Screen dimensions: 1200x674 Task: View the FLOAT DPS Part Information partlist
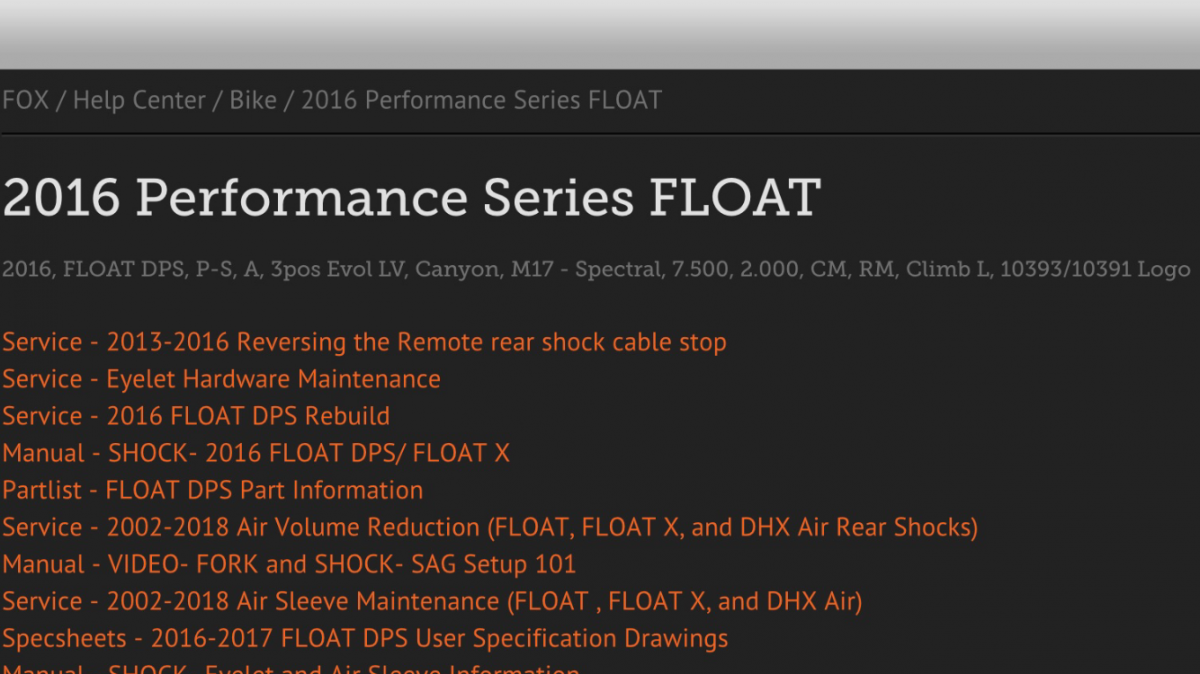pos(212,490)
